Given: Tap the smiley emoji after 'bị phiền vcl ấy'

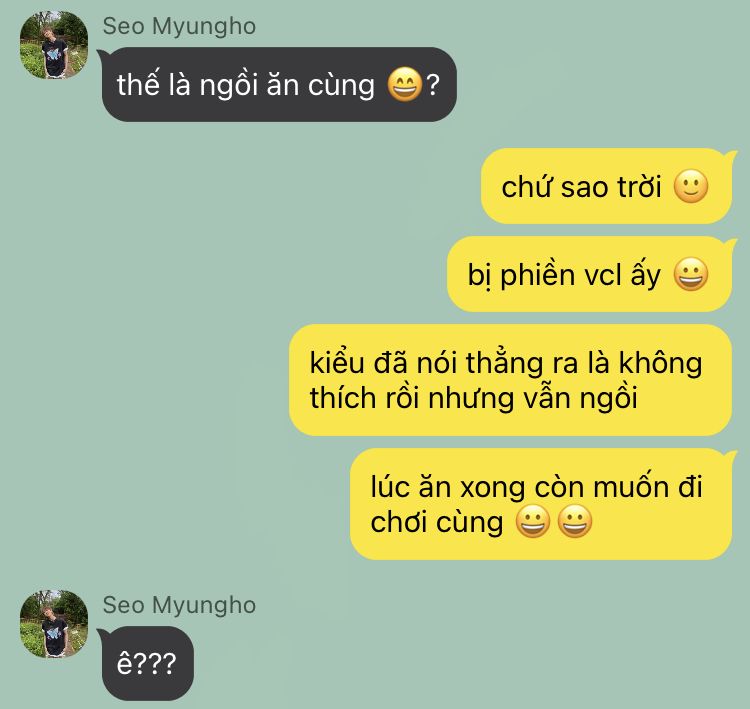Looking at the screenshot, I should coord(690,275).
